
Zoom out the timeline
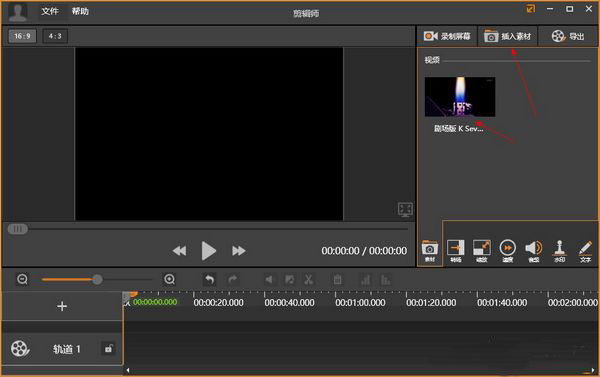(22, 279)
